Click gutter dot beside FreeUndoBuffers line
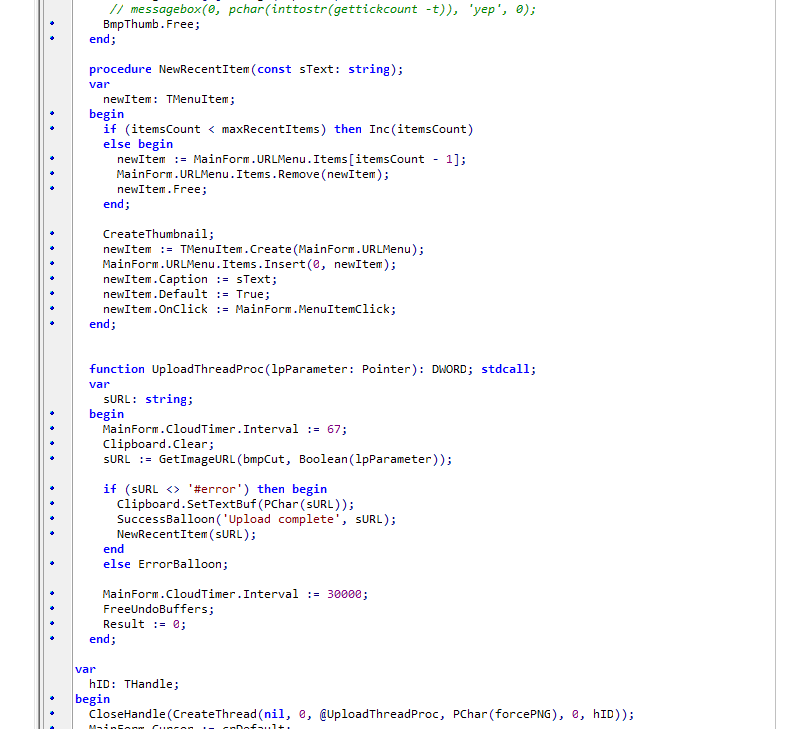Image resolution: width=805 pixels, height=729 pixels. point(52,608)
